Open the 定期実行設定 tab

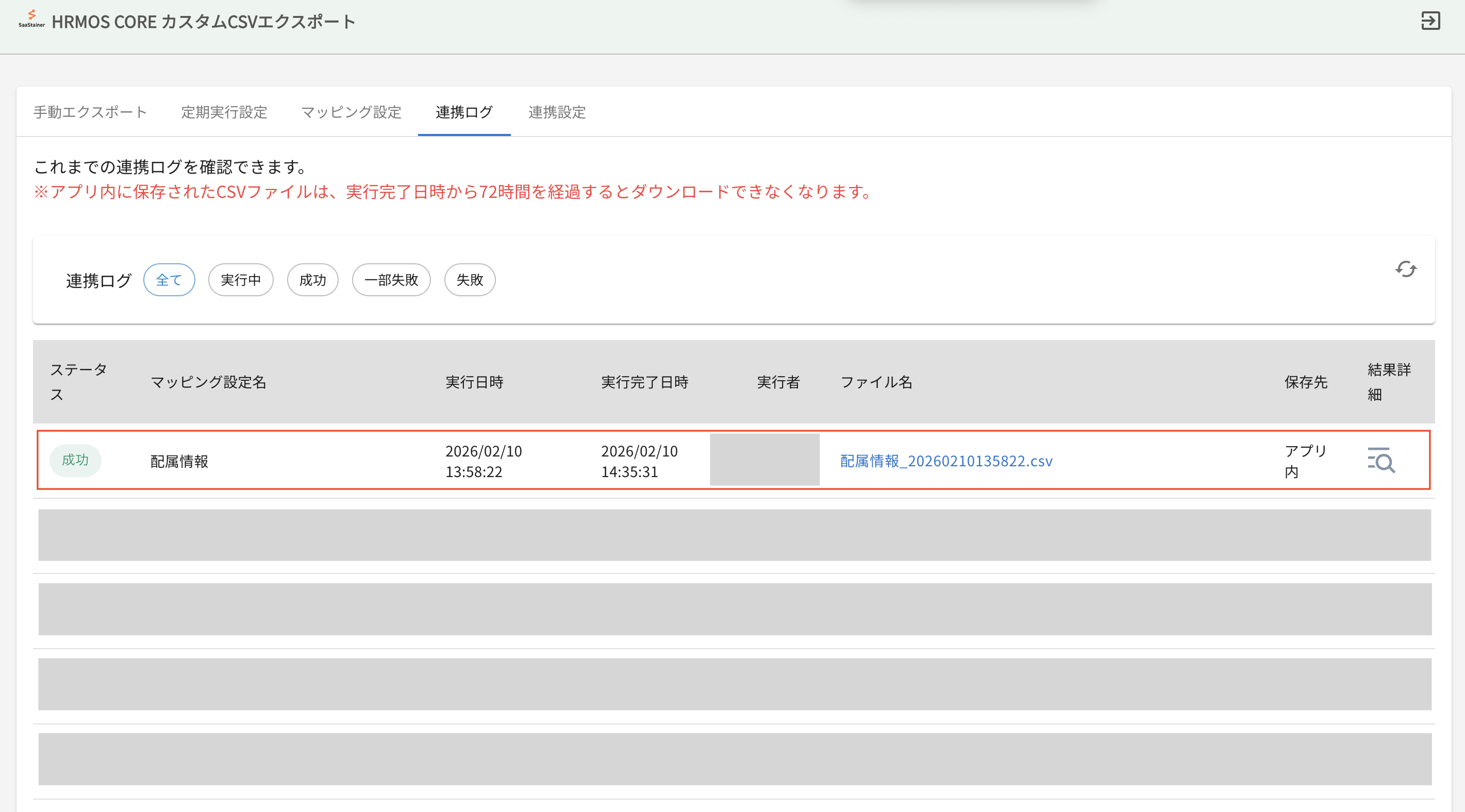(224, 112)
